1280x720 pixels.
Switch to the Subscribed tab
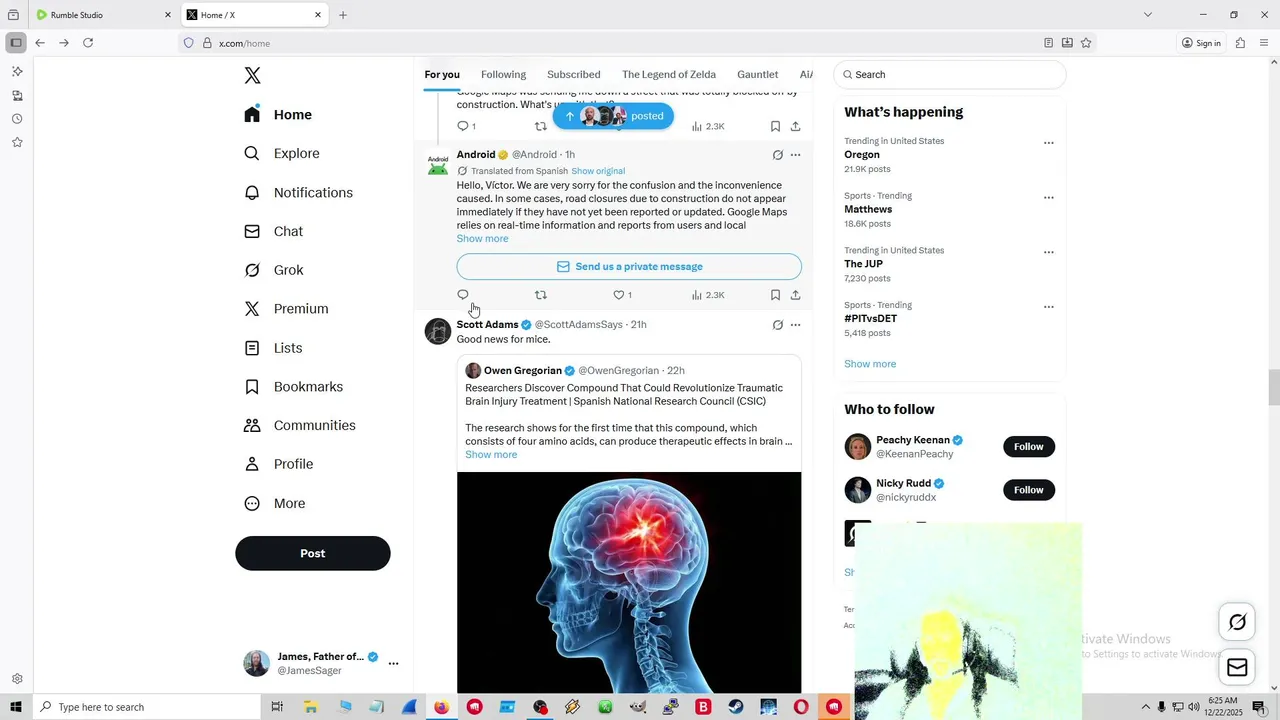[574, 75]
